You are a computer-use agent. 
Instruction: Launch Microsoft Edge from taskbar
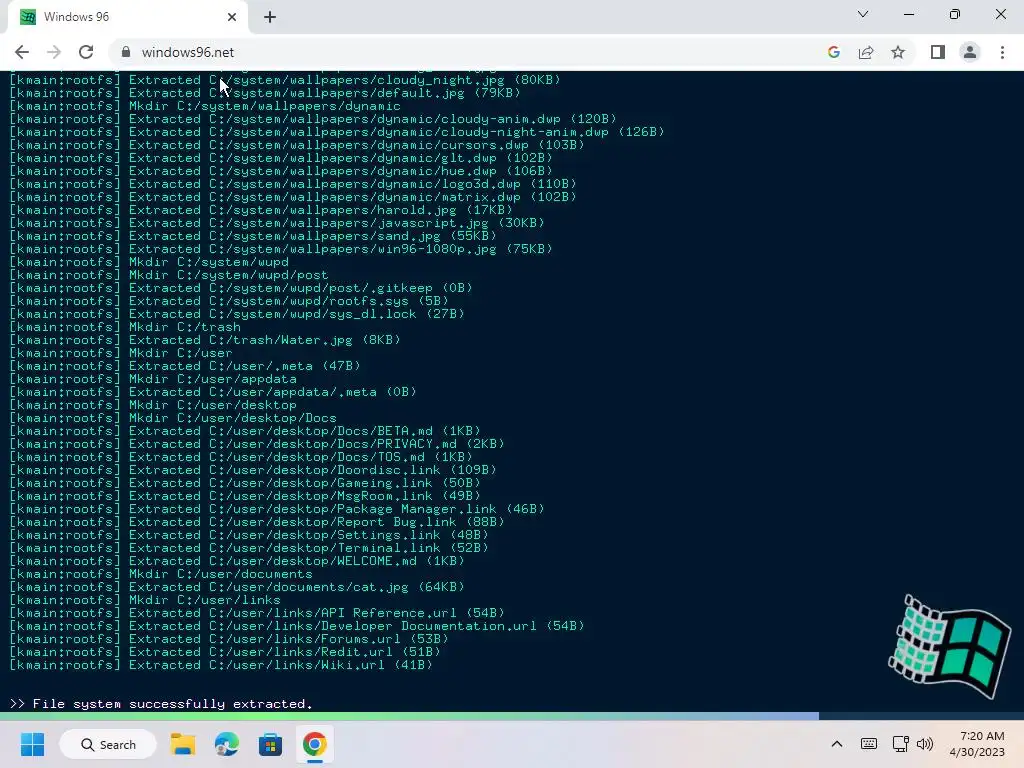pos(227,744)
